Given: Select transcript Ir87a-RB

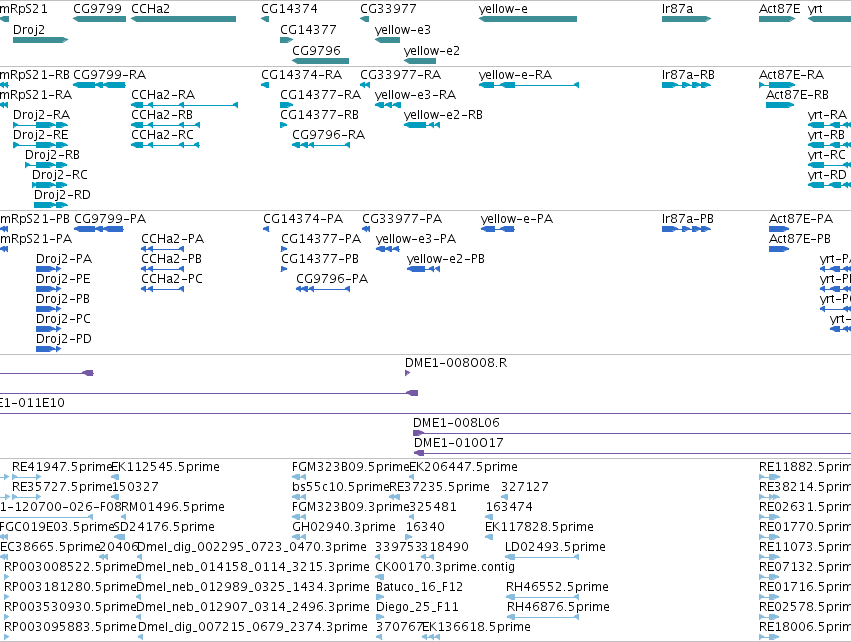Looking at the screenshot, I should tap(688, 74).
